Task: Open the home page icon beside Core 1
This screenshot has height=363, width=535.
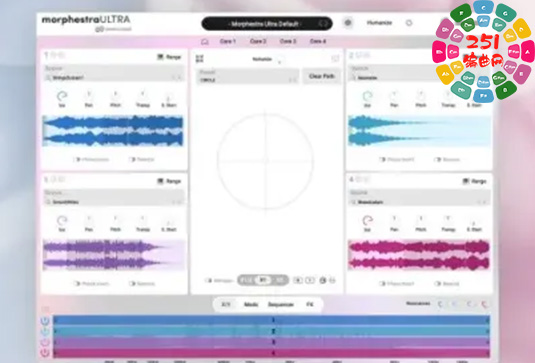Action: [x=205, y=42]
